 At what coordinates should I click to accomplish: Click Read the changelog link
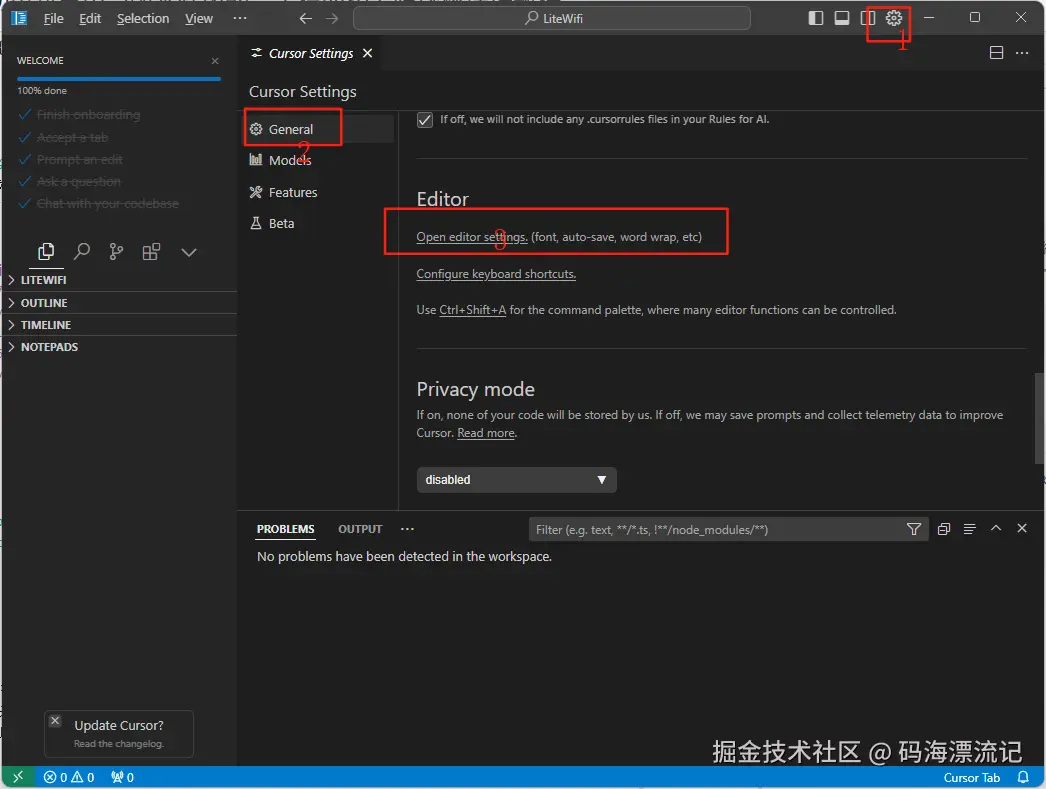click(x=119, y=744)
